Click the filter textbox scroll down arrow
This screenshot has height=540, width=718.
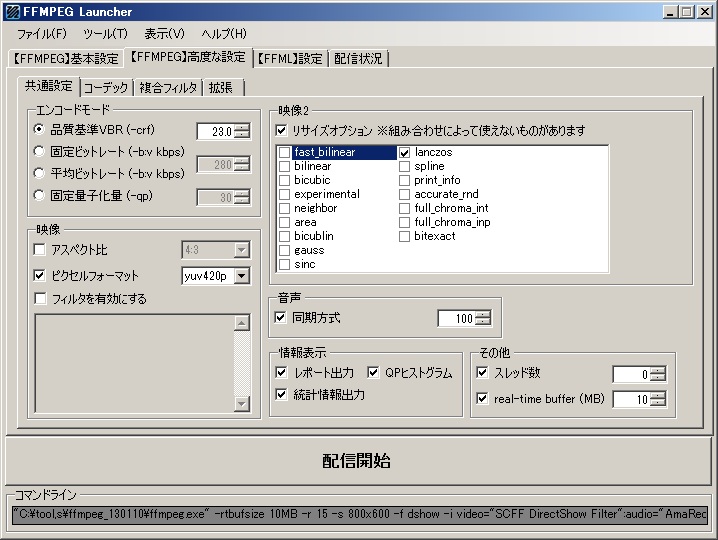(x=242, y=404)
